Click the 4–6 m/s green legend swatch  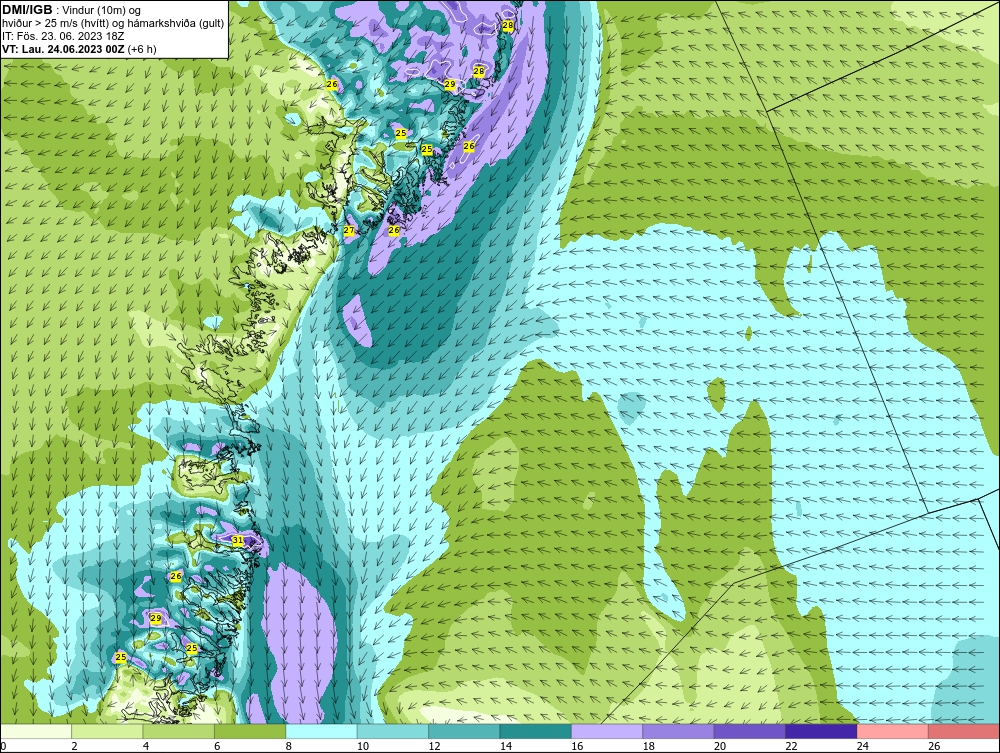[x=179, y=731]
